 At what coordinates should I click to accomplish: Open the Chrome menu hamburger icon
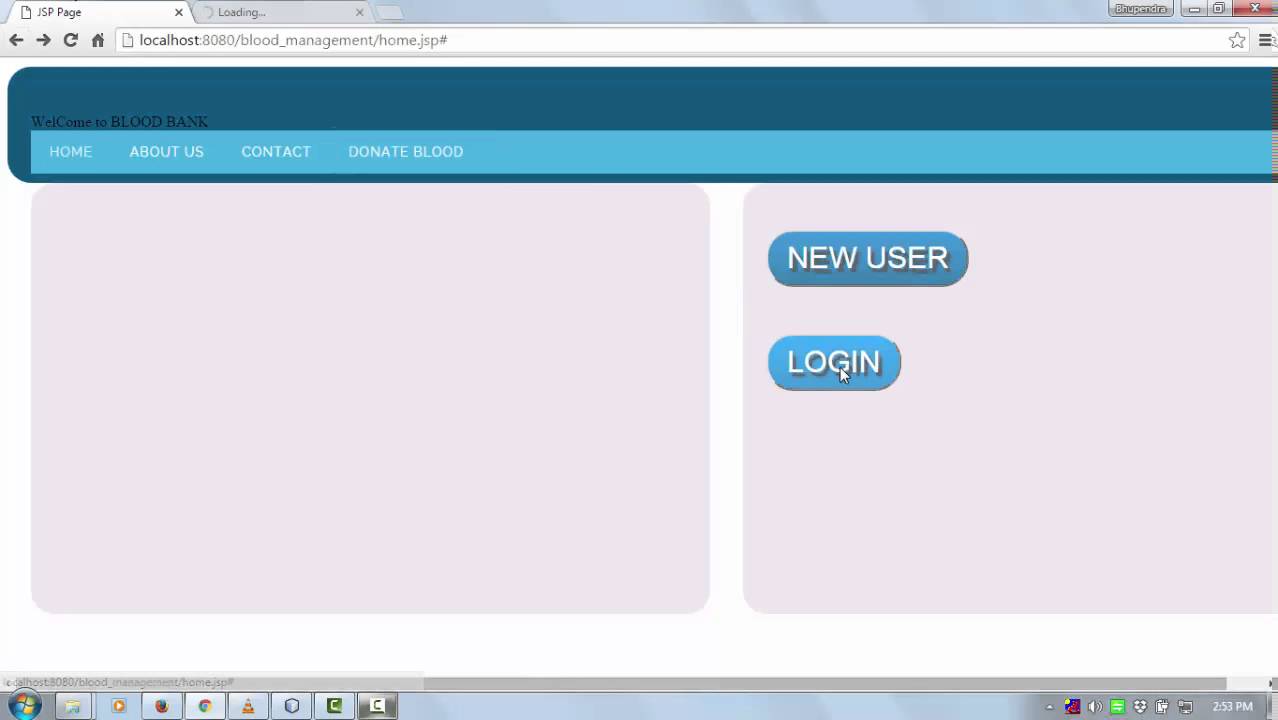1267,40
